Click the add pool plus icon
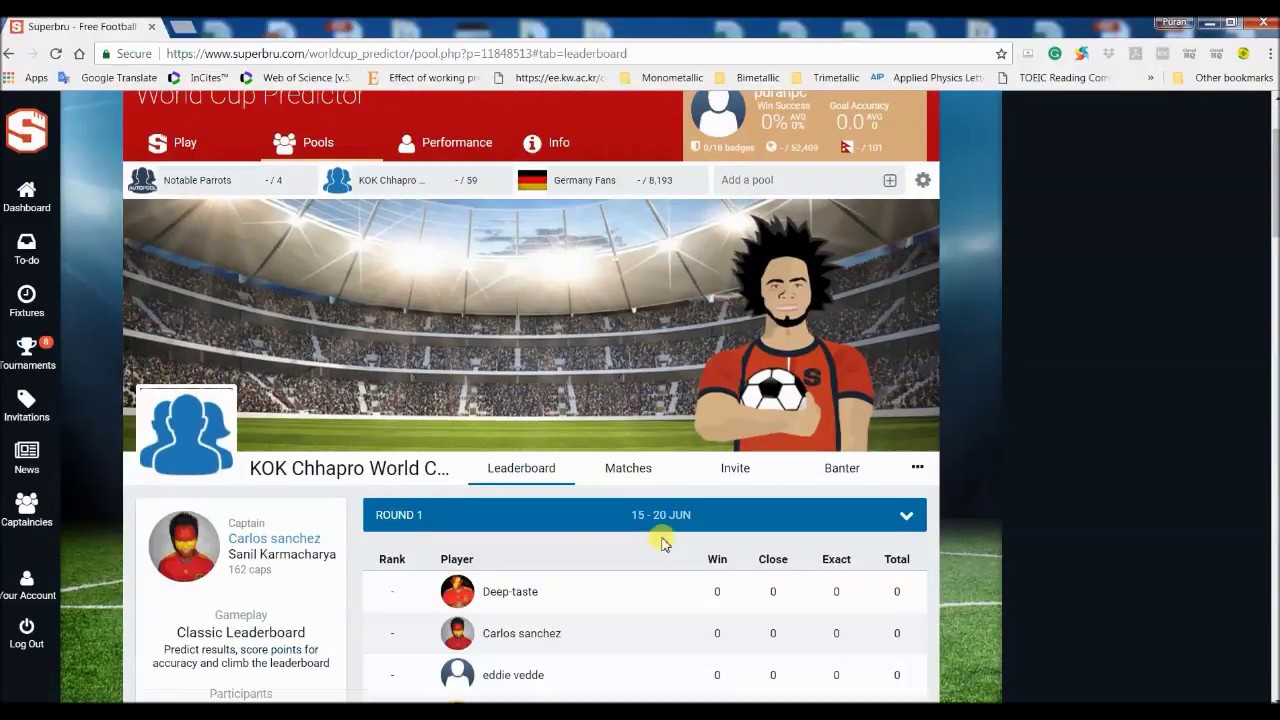Screen dimensions: 1280x720 [890, 180]
